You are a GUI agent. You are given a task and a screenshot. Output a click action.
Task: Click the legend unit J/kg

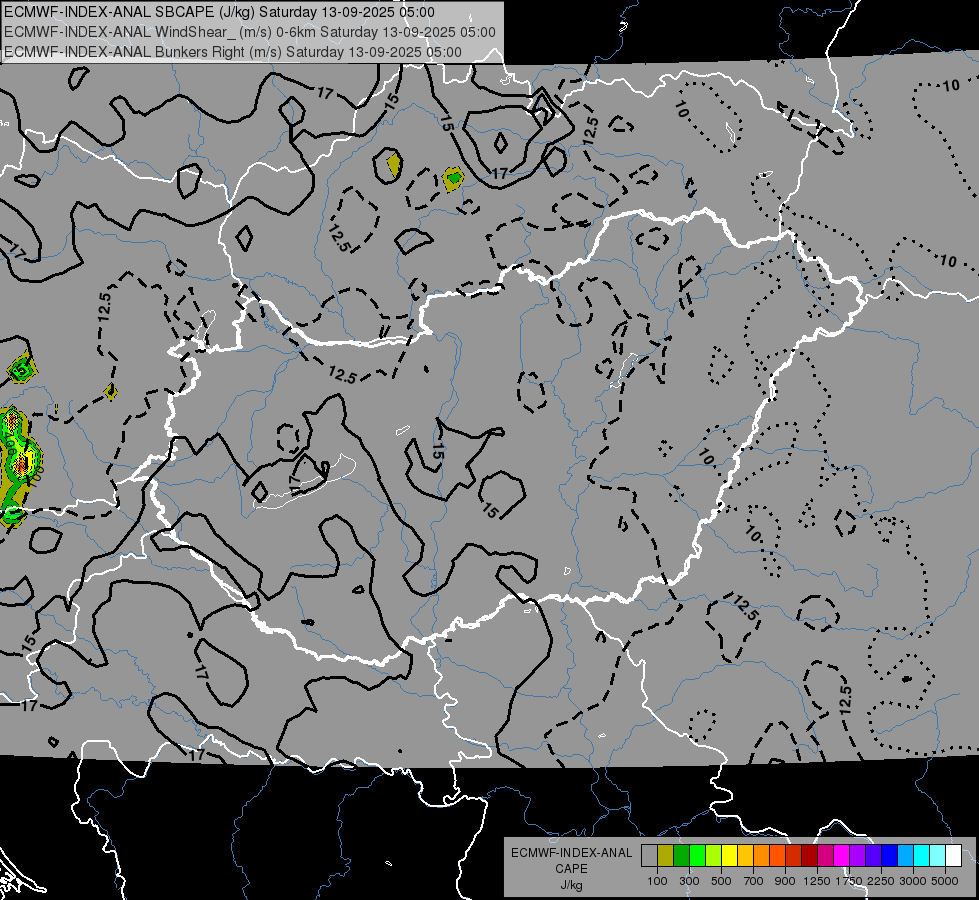coord(571,885)
